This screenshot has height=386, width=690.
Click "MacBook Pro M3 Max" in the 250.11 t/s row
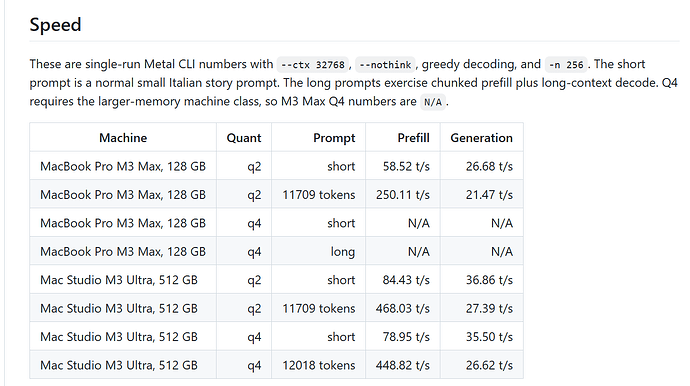click(x=101, y=195)
